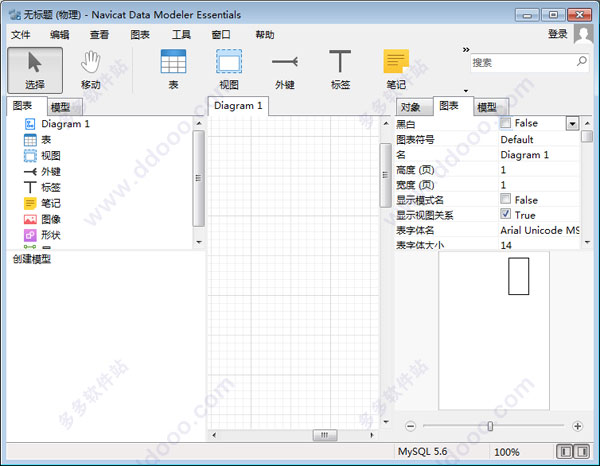The height and width of the screenshot is (466, 600).
Task: Click canvas vertical scroll down arrow
Action: click(386, 422)
